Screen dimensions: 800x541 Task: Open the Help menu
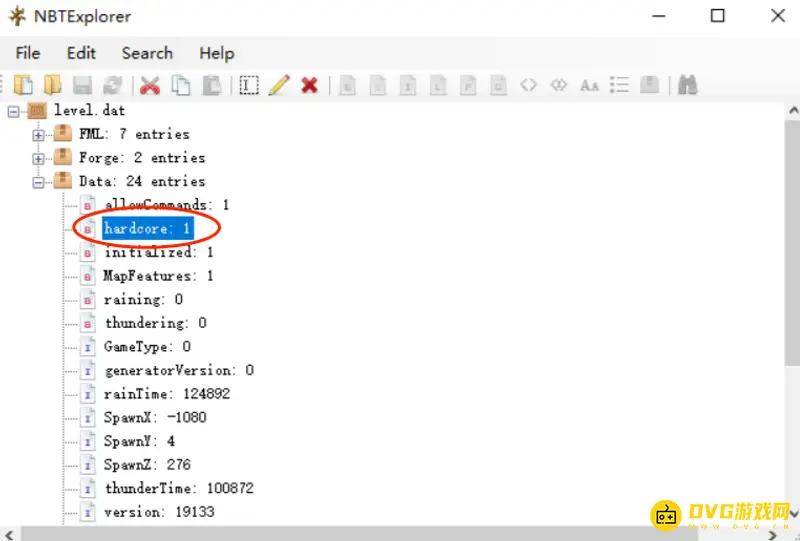pos(216,53)
